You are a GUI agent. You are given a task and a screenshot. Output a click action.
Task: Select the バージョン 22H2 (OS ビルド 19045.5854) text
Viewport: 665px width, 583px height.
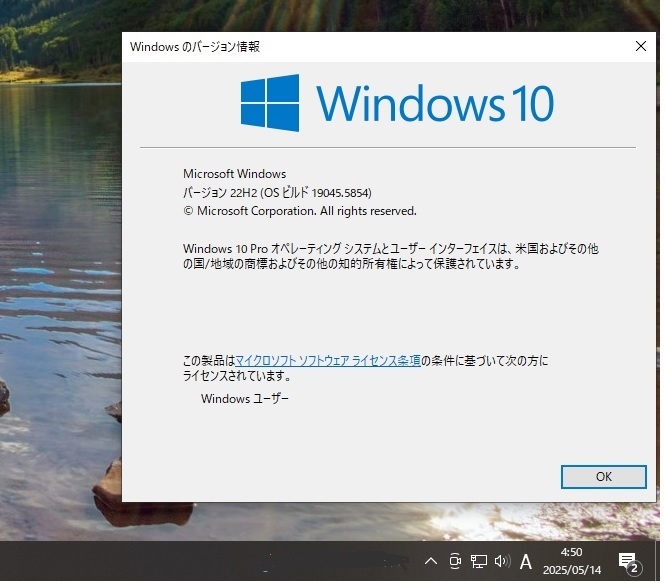pyautogui.click(x=277, y=193)
